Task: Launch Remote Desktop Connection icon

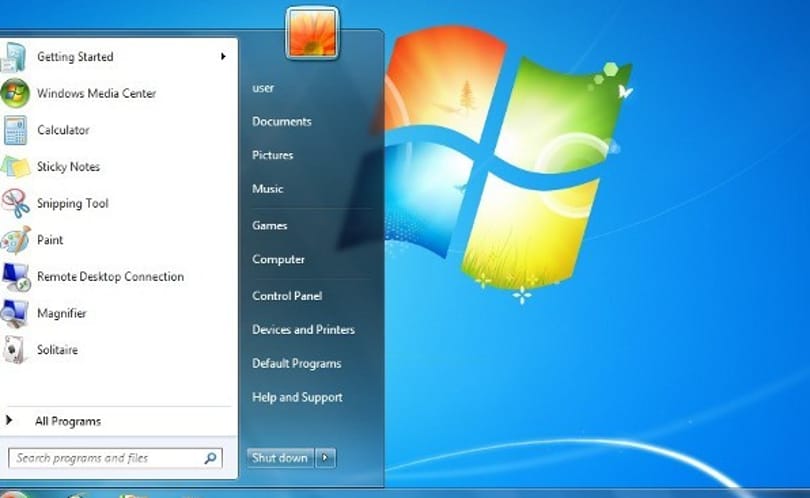Action: (16, 277)
